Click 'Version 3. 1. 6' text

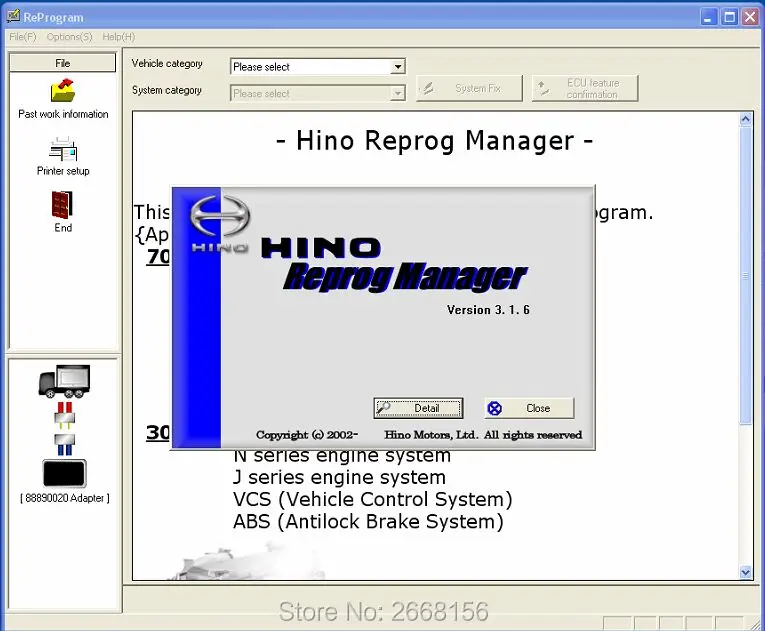(488, 310)
